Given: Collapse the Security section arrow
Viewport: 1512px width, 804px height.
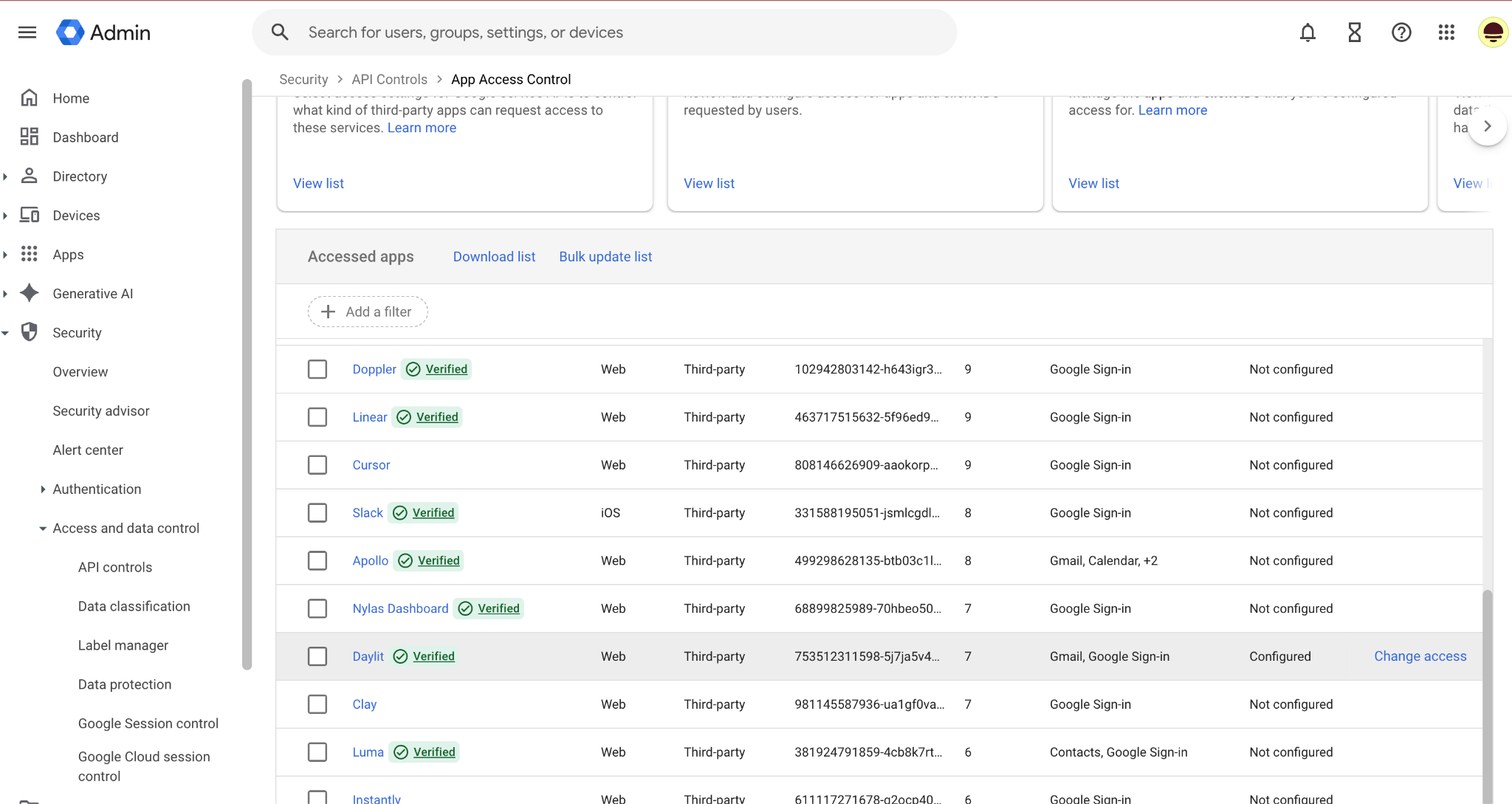Looking at the screenshot, I should tap(5, 333).
